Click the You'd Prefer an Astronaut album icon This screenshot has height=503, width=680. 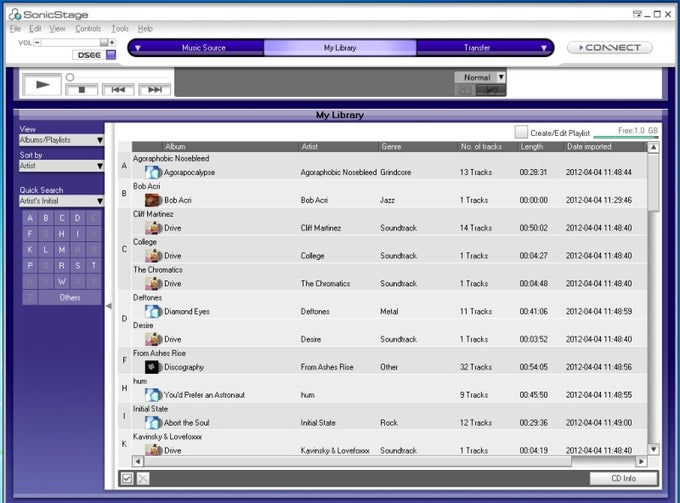153,395
